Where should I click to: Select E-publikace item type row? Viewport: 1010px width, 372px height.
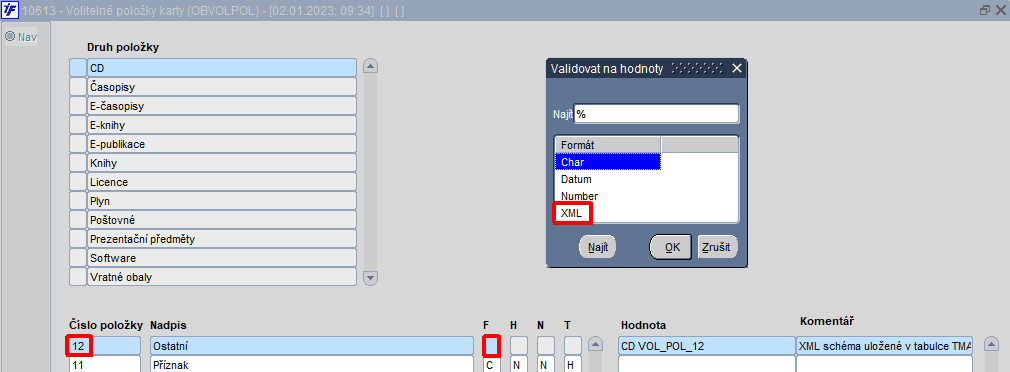[222, 144]
